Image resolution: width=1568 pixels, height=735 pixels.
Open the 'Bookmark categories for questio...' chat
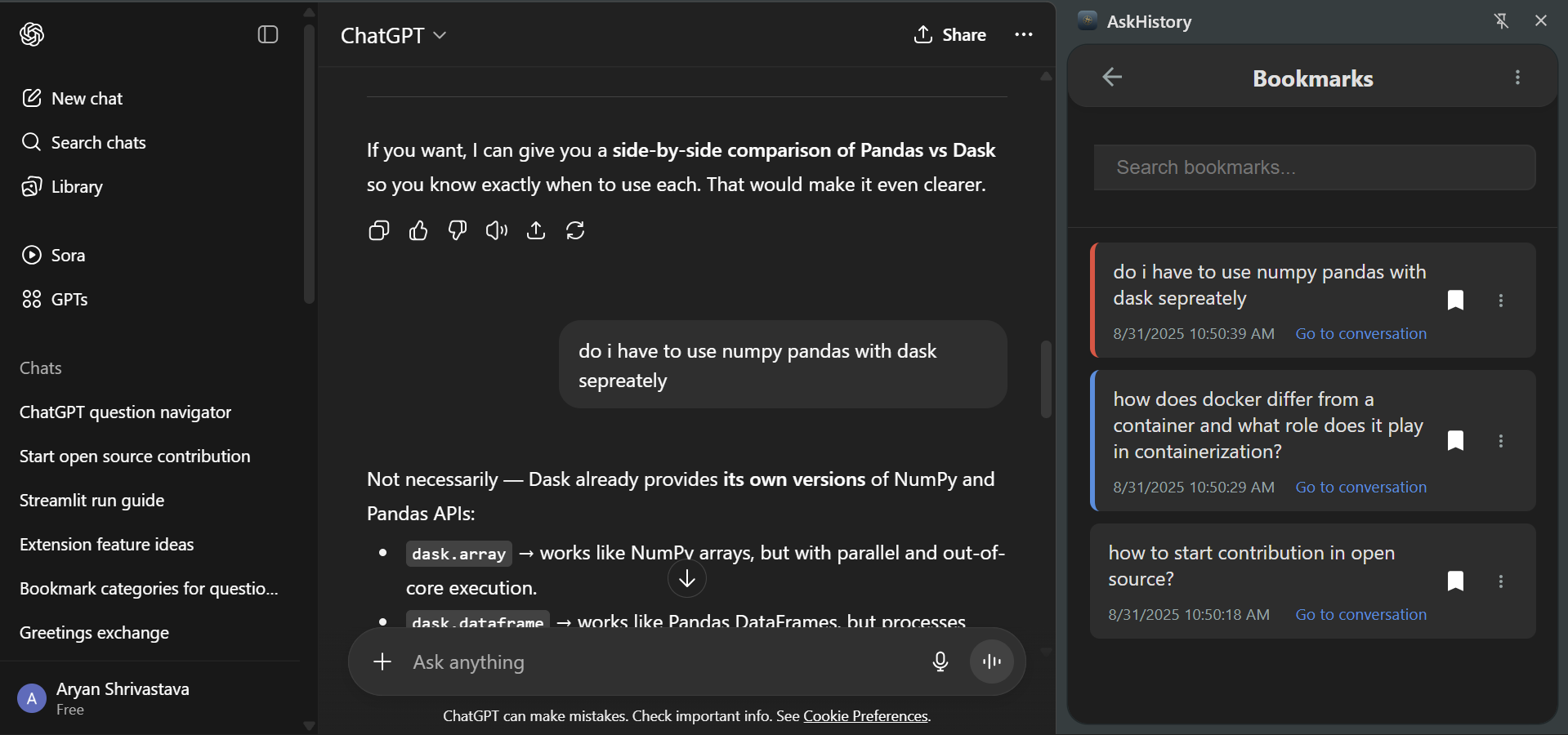coord(149,589)
